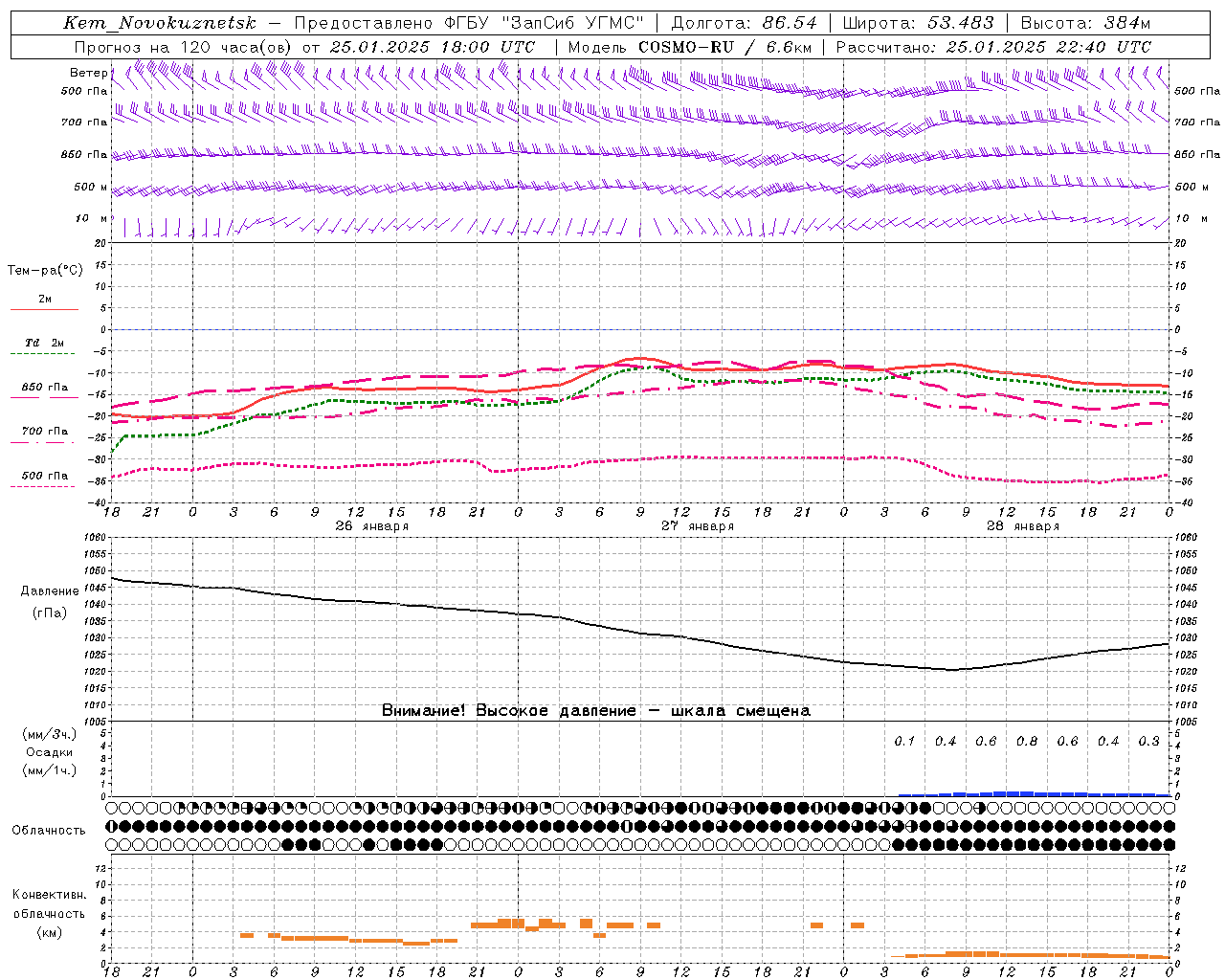
Task: Click the '10 м' wind level label
Action: 92,218
